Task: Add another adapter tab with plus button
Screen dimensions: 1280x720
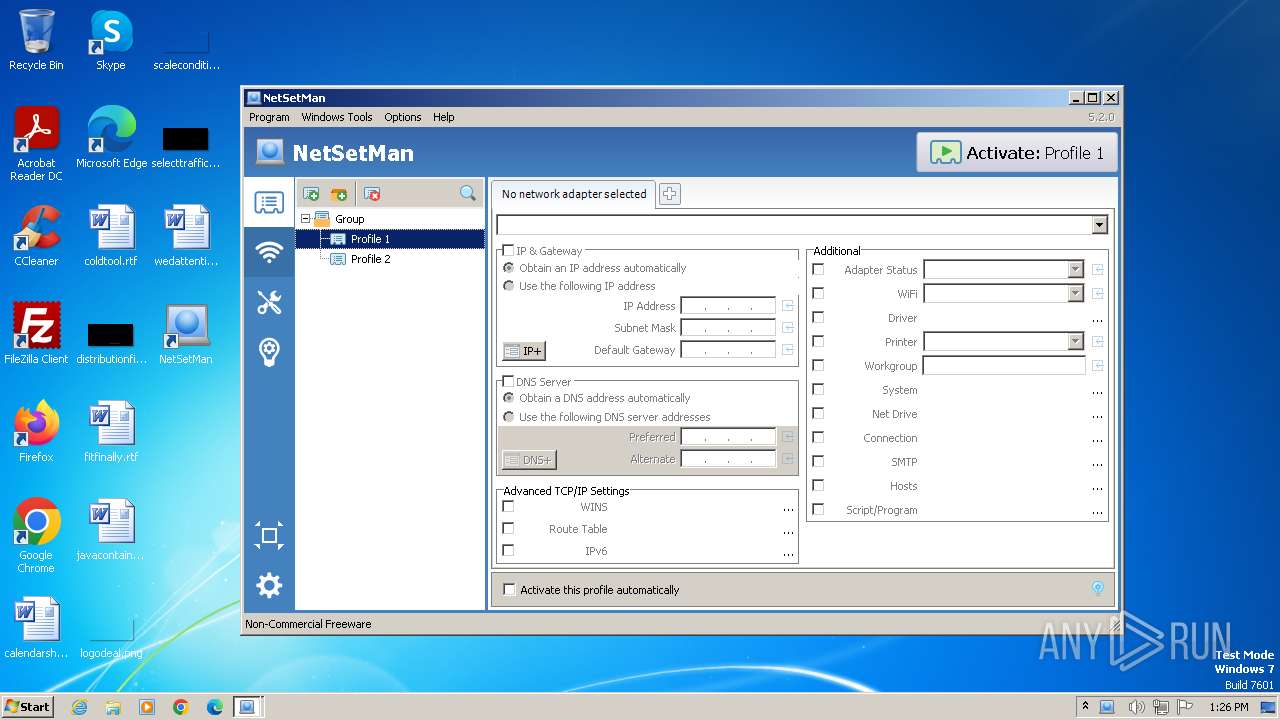Action: click(x=670, y=194)
